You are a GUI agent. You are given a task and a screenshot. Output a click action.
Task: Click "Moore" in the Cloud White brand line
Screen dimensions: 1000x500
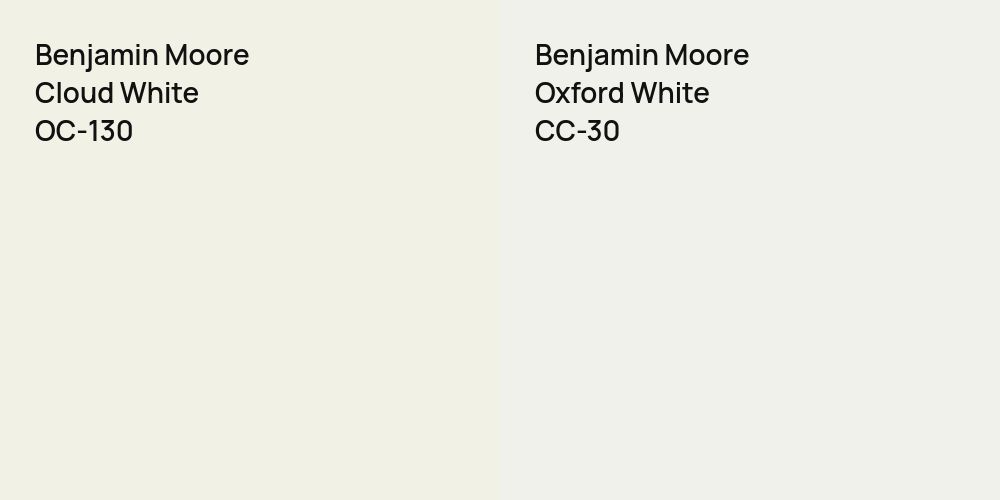tap(208, 55)
